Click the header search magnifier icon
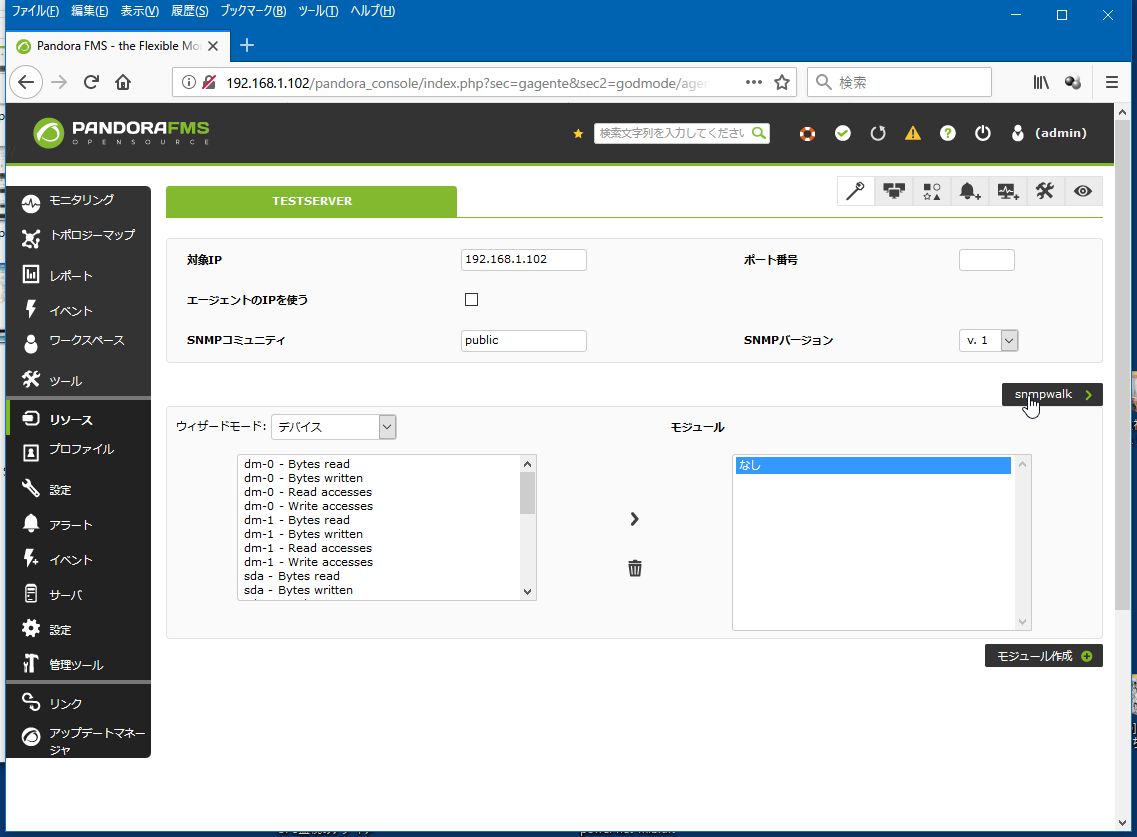The height and width of the screenshot is (837, 1137). [758, 133]
